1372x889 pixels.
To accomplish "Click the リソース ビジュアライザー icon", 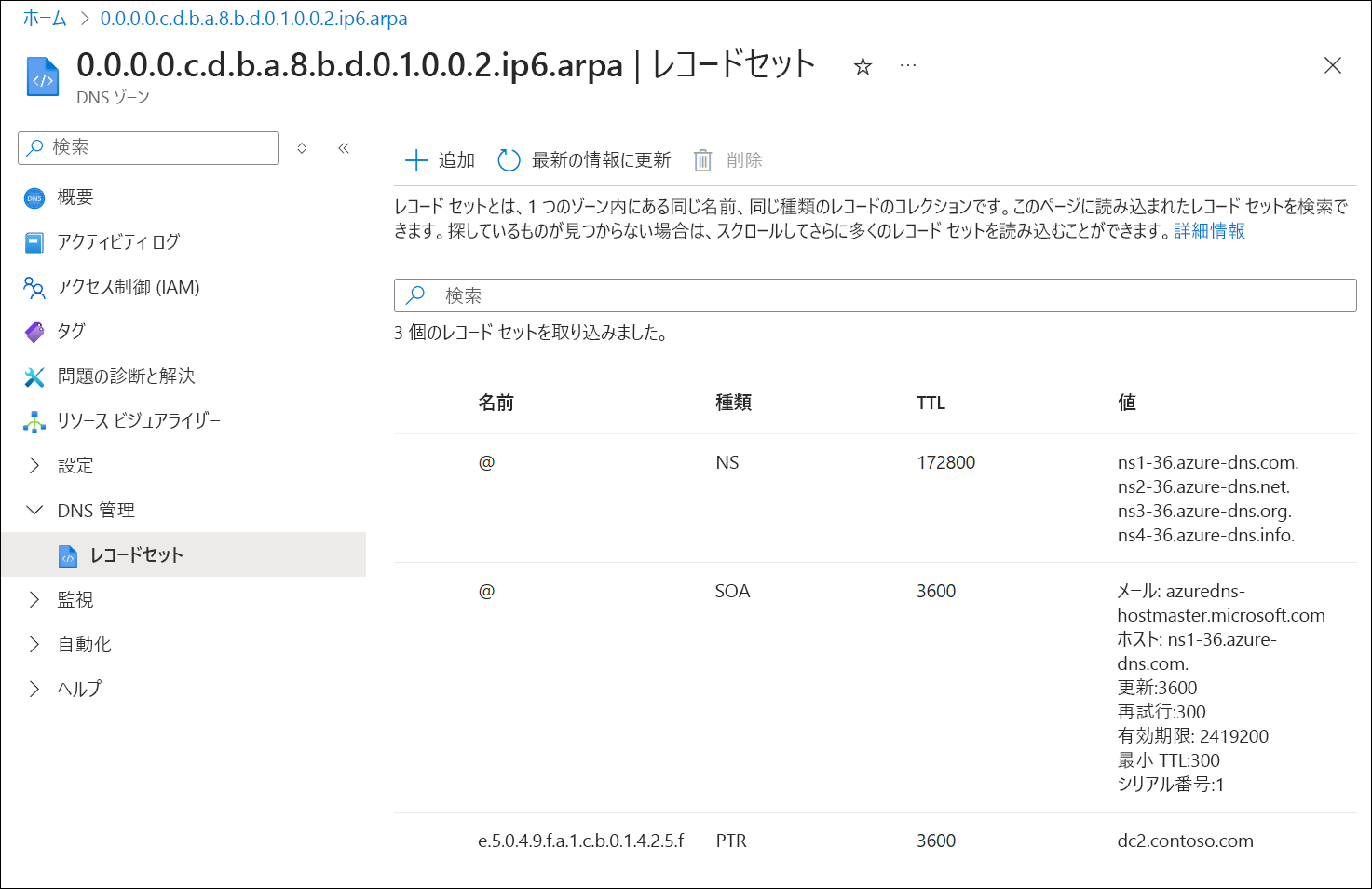I will coord(34,421).
